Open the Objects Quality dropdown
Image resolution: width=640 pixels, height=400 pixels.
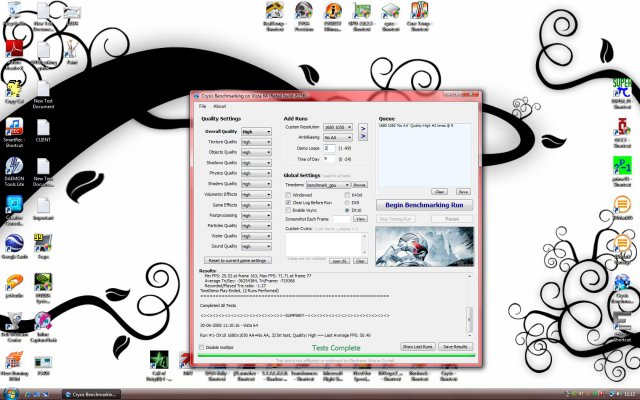pyautogui.click(x=256, y=152)
